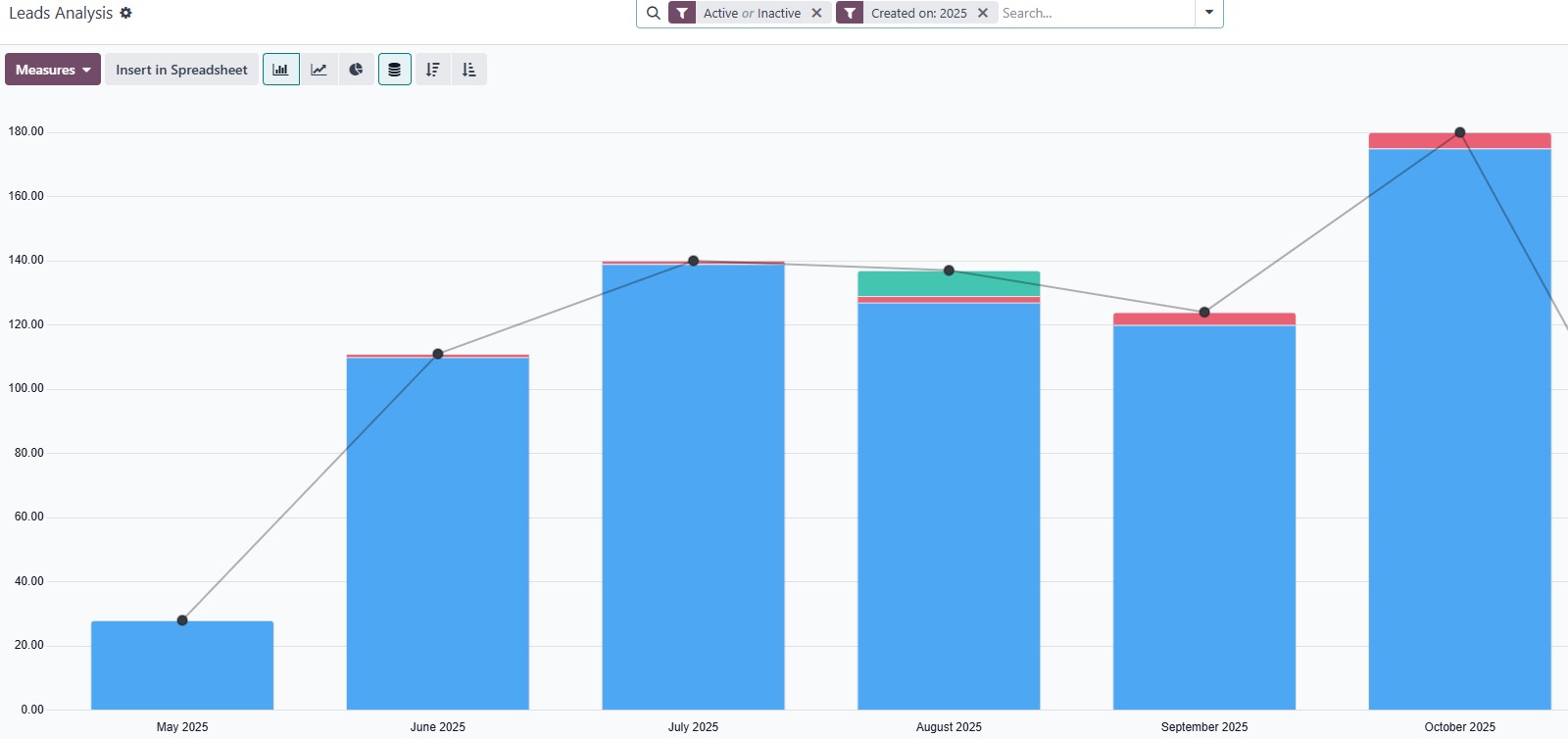The image size is (1568, 739).
Task: Switch to bar chart view
Action: (x=280, y=70)
